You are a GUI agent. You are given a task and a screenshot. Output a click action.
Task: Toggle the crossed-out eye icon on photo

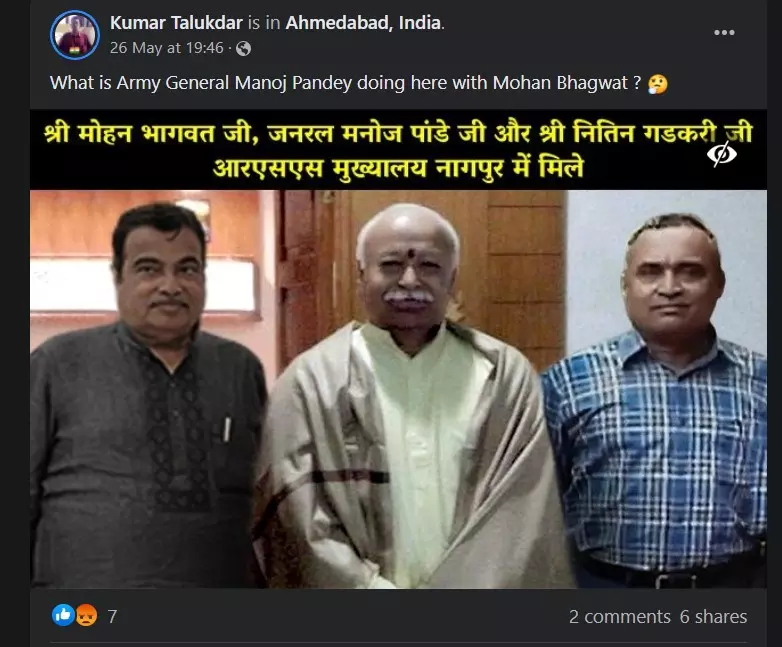[722, 154]
